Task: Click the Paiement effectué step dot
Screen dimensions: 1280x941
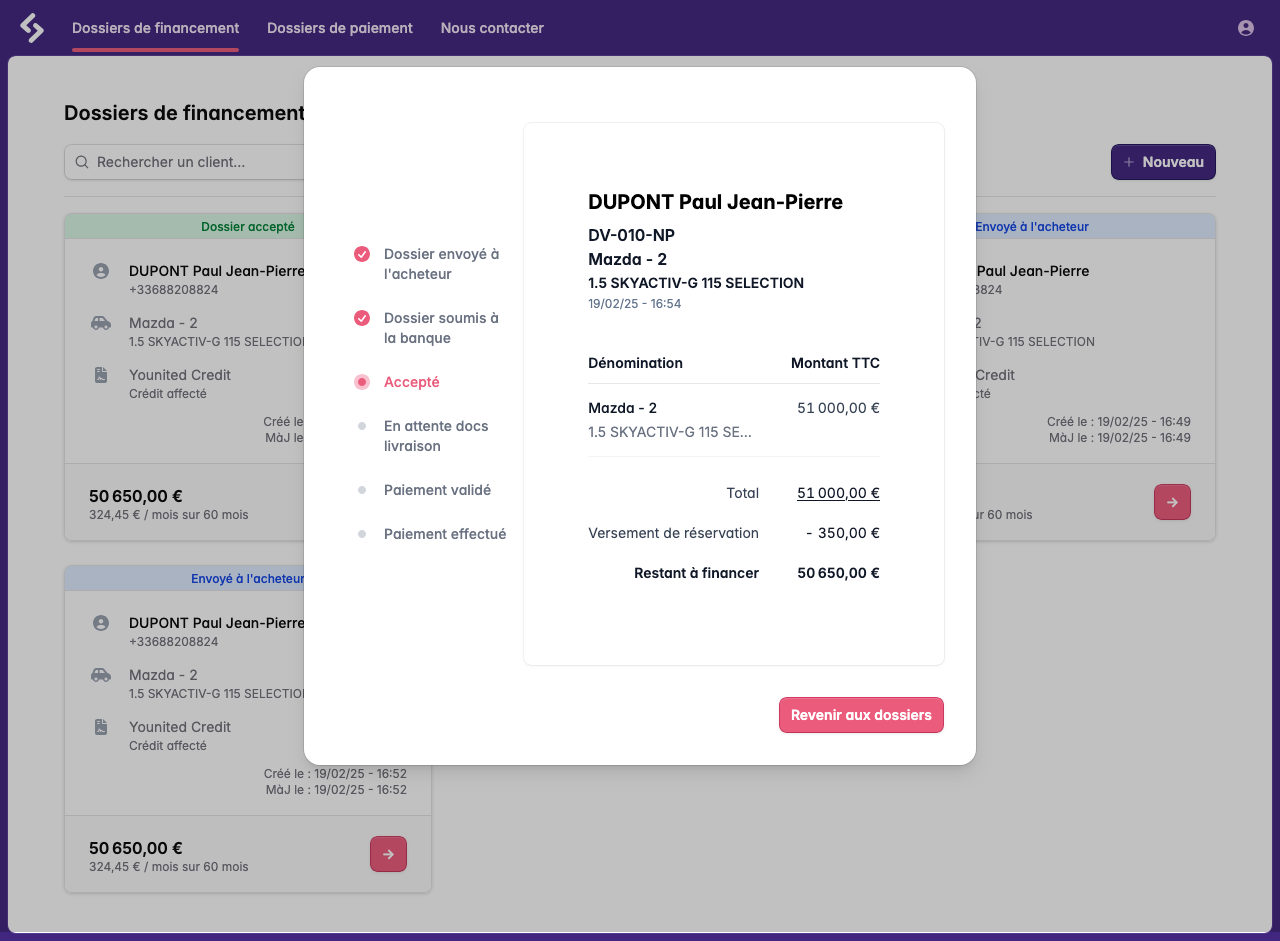Action: (x=362, y=534)
